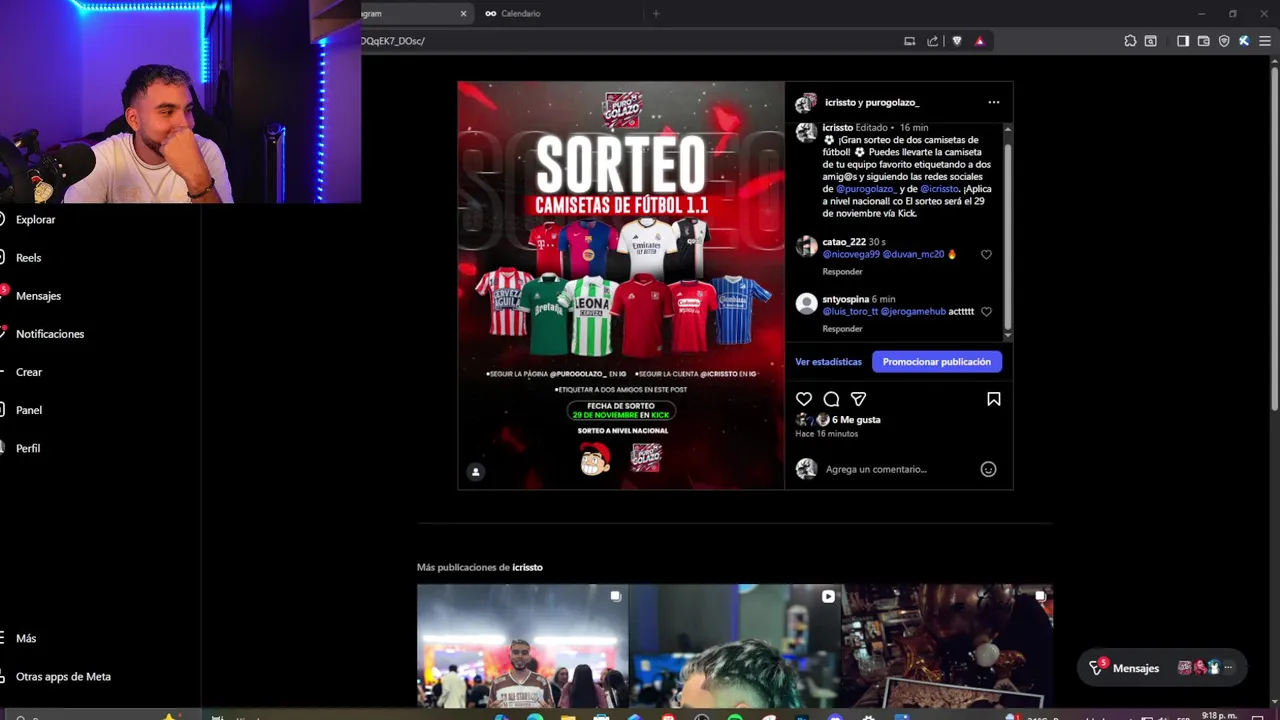Click tagged-people icon on post image

pyautogui.click(x=476, y=472)
